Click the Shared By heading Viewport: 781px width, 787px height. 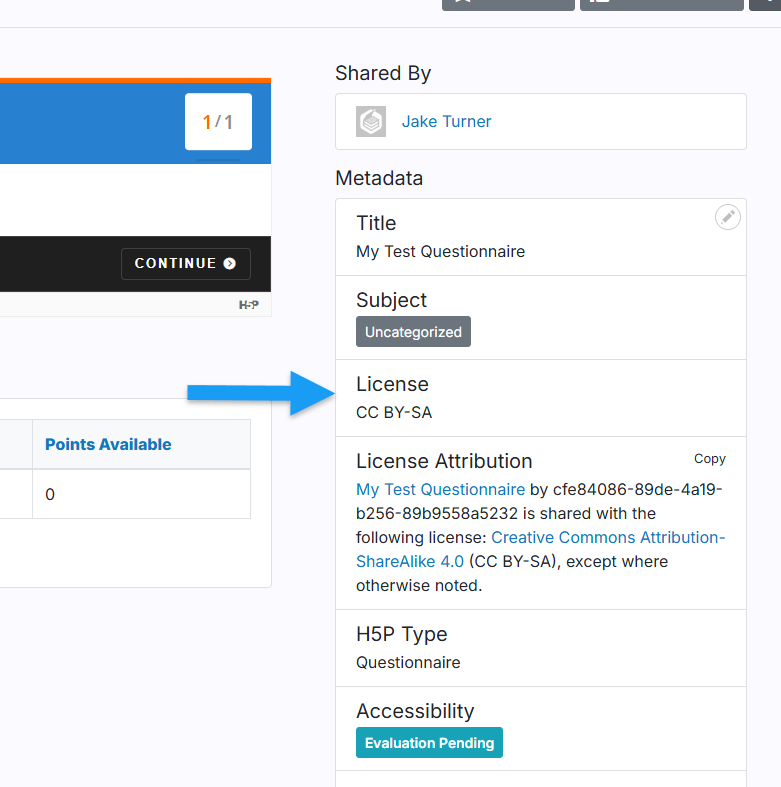click(x=383, y=73)
